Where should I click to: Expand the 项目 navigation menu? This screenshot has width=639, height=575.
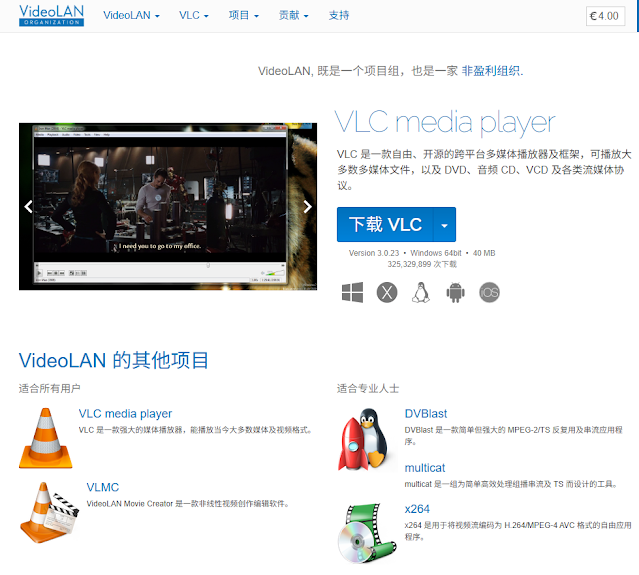pos(243,15)
